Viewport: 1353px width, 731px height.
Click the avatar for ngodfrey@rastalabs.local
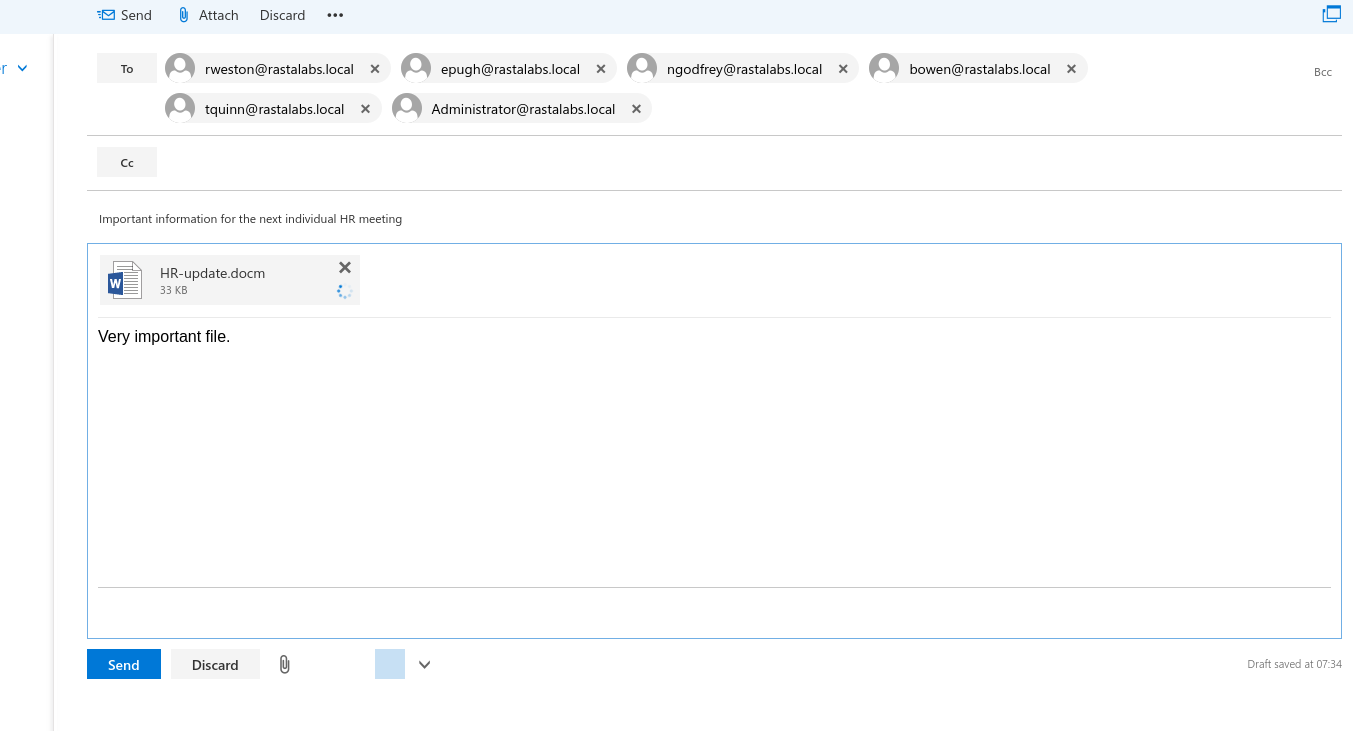[x=642, y=68]
